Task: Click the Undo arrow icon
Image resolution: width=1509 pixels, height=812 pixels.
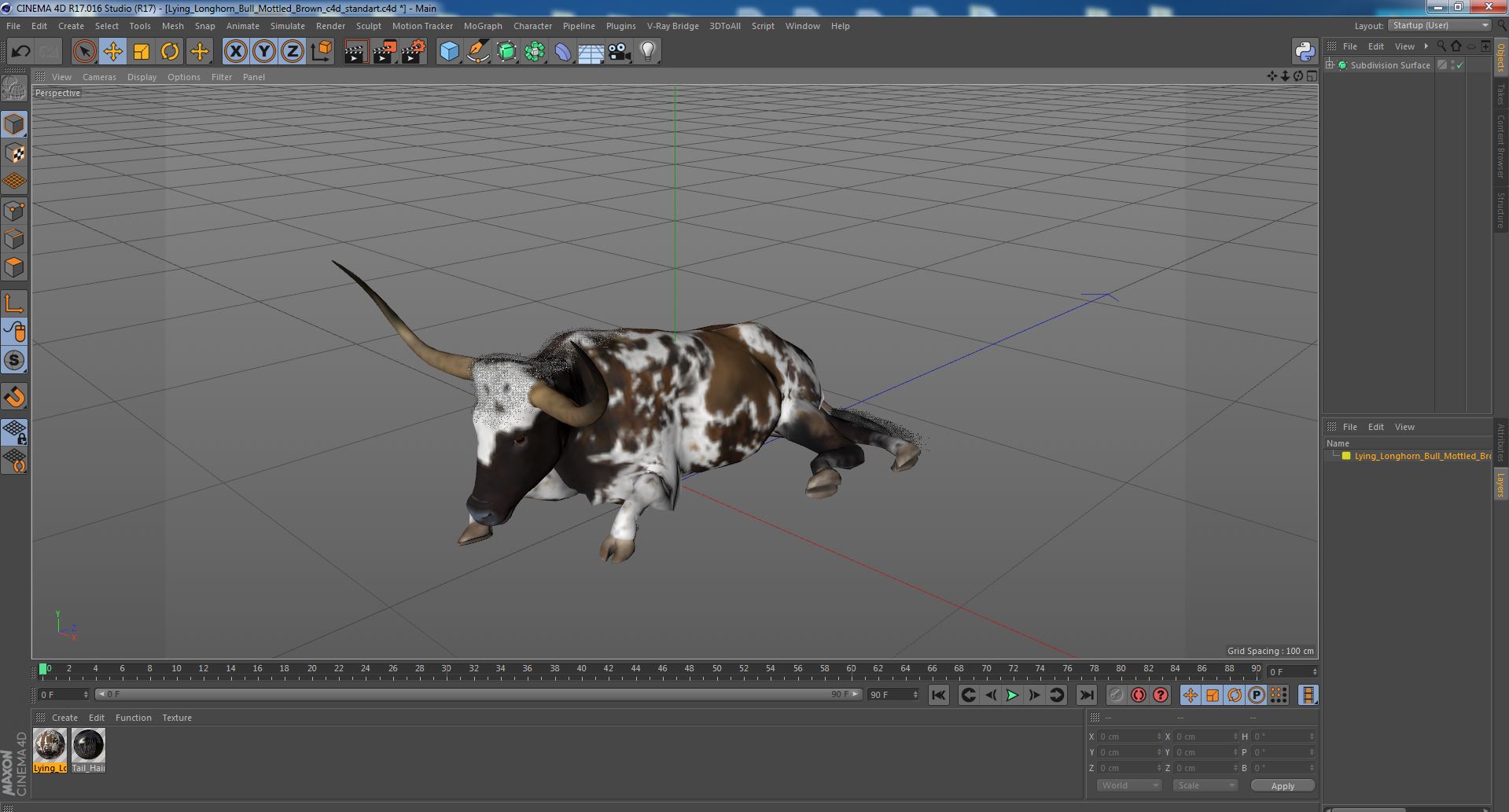Action: click(20, 52)
